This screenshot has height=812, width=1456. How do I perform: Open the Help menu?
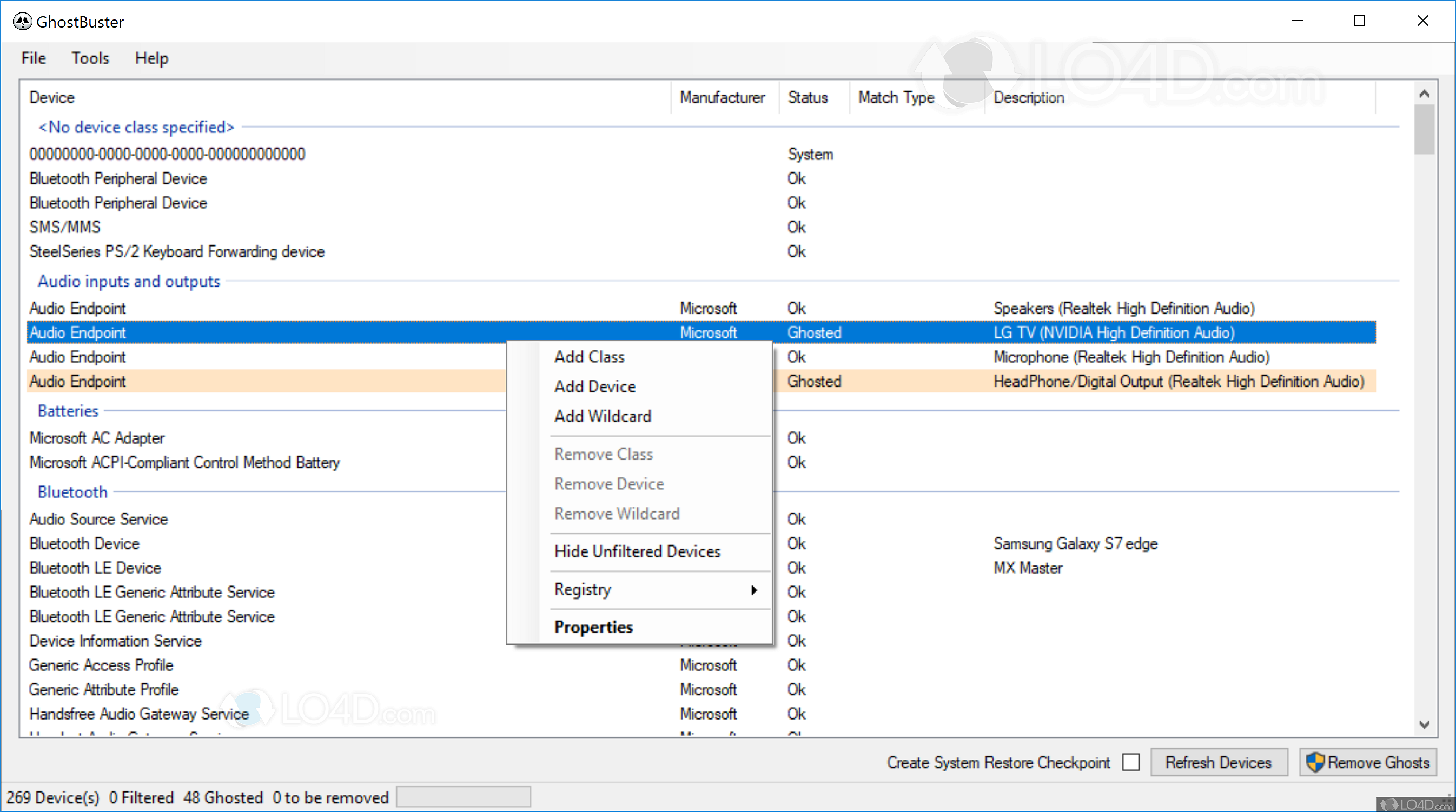151,58
